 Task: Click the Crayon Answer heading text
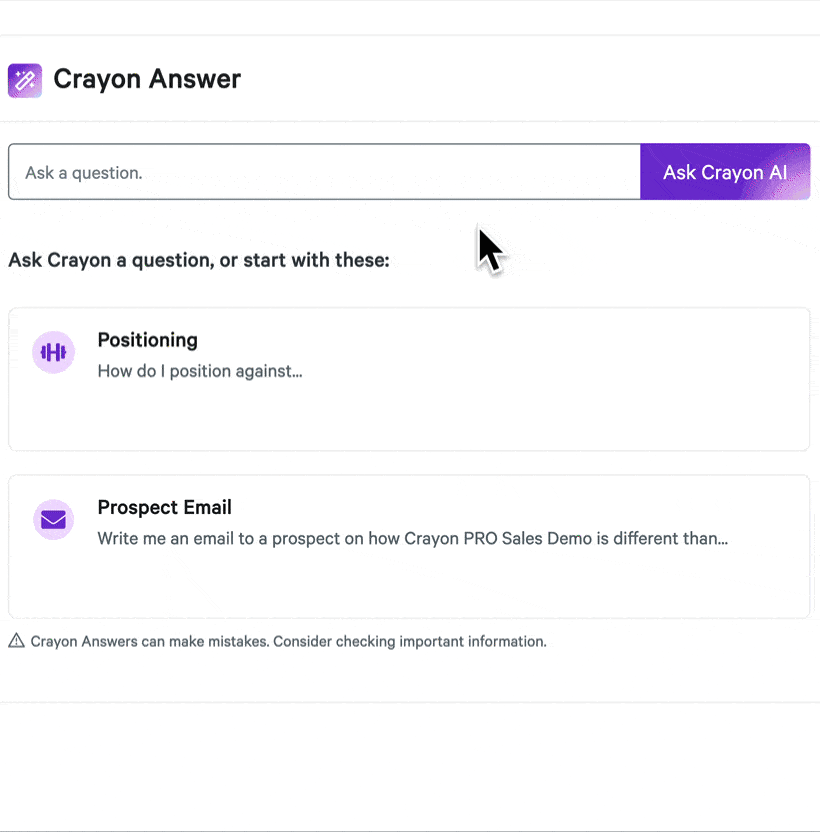pyautogui.click(x=147, y=79)
